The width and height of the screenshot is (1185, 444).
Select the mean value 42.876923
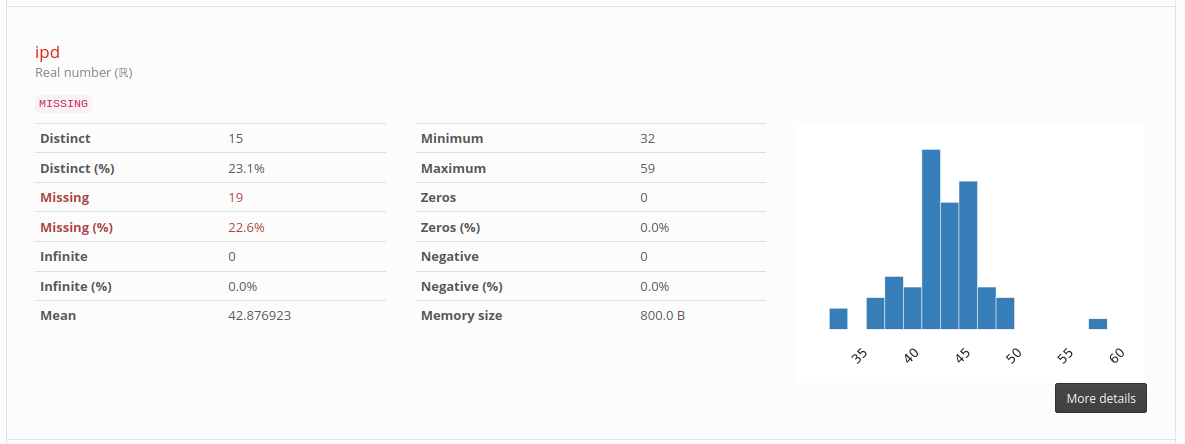click(x=264, y=315)
